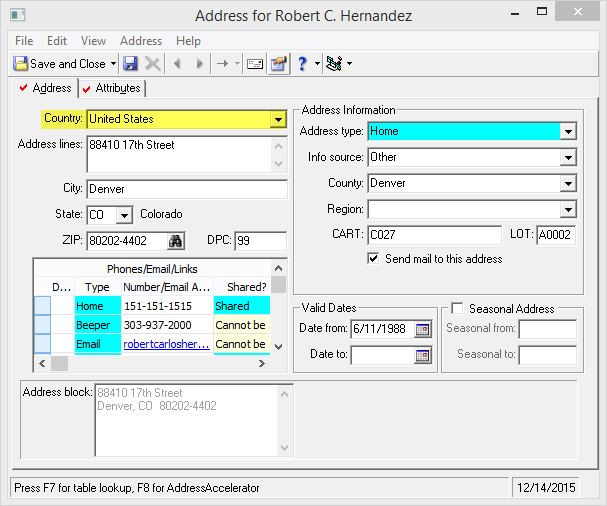
Task: Click the envelope mail icon in toolbar
Action: (255, 63)
